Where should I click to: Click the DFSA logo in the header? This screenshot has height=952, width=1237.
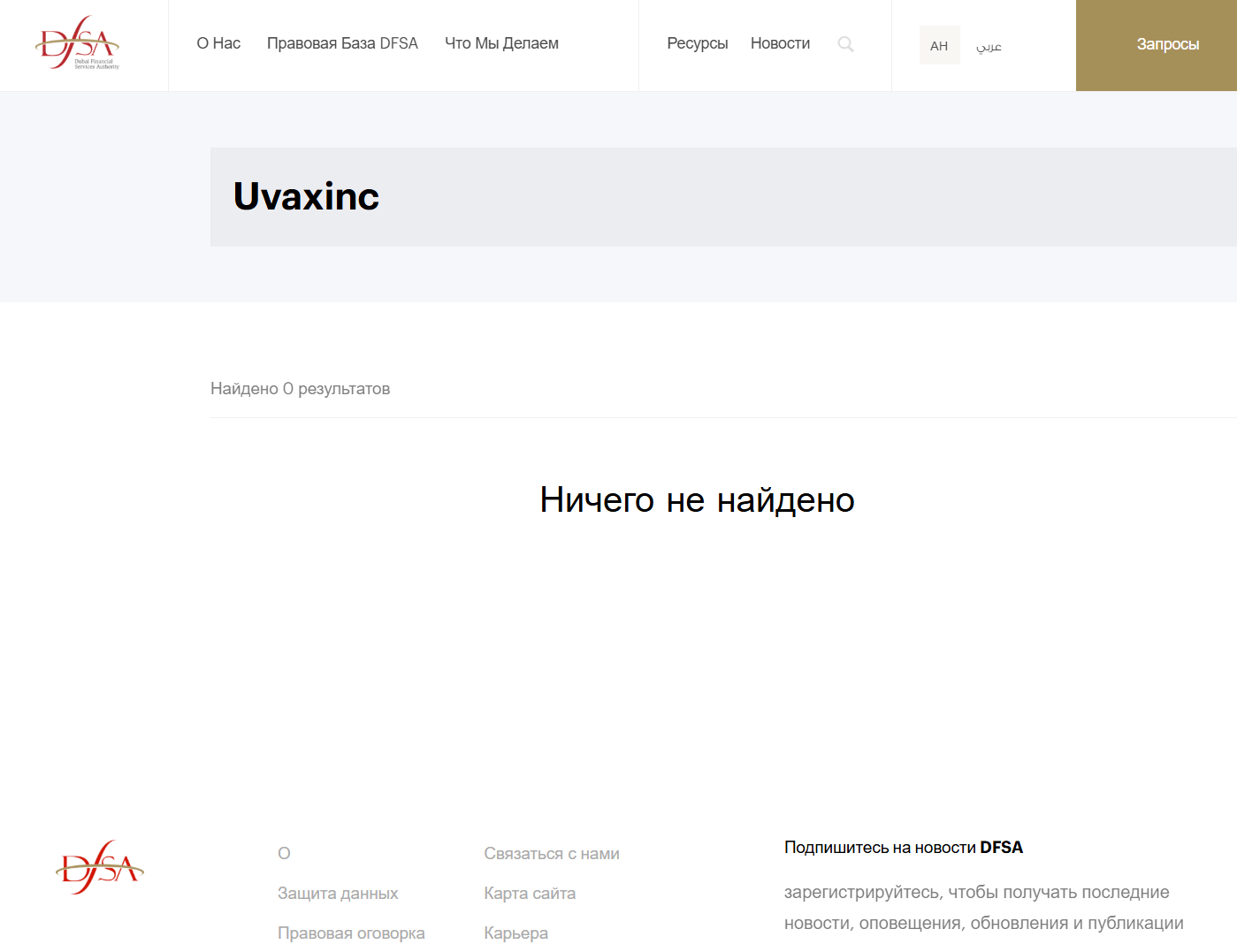78,42
